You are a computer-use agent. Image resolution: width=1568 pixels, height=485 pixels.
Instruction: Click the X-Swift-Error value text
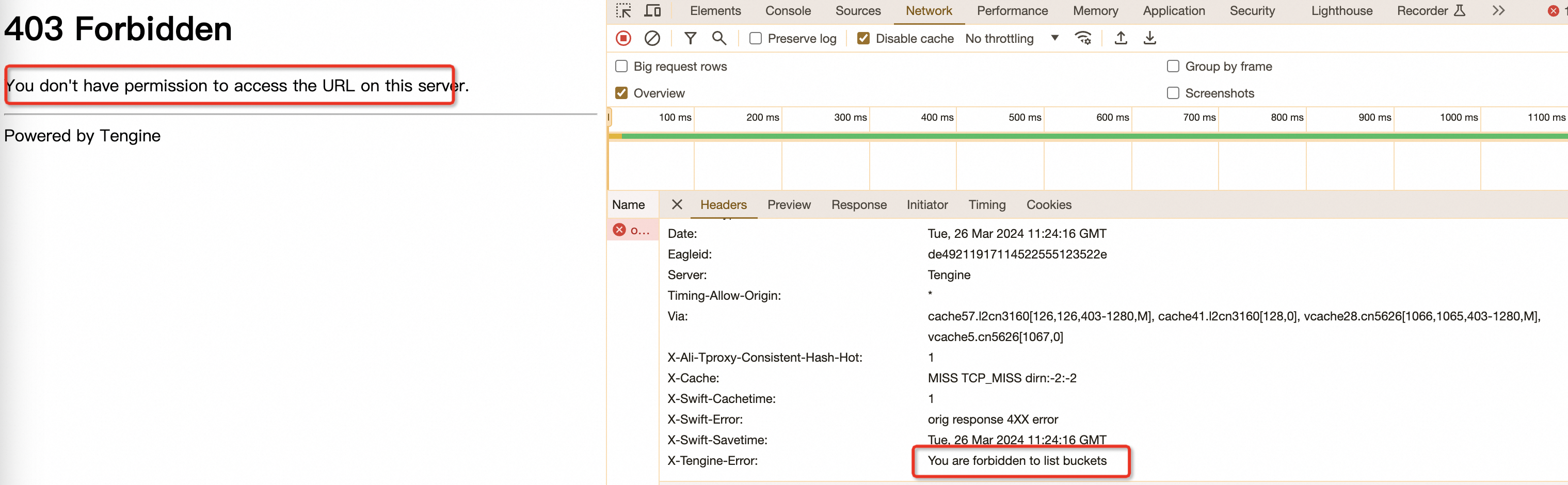click(x=993, y=419)
